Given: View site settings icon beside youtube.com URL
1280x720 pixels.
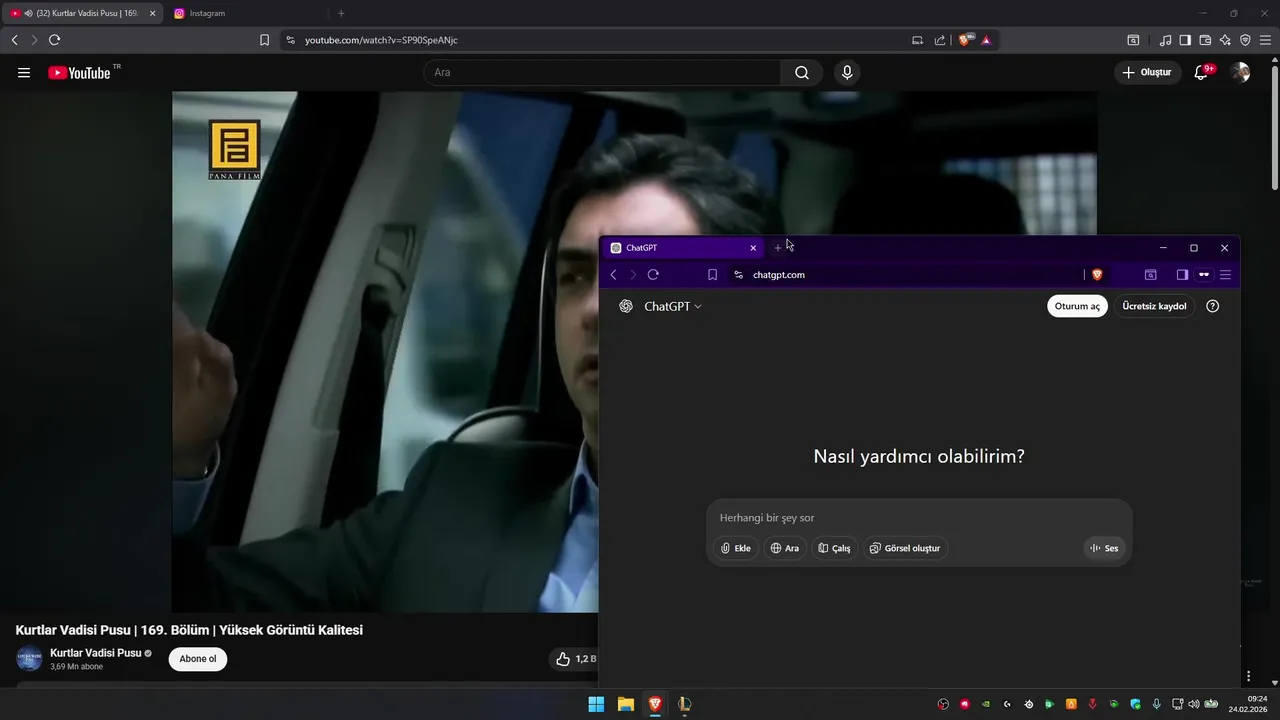Looking at the screenshot, I should click(290, 40).
